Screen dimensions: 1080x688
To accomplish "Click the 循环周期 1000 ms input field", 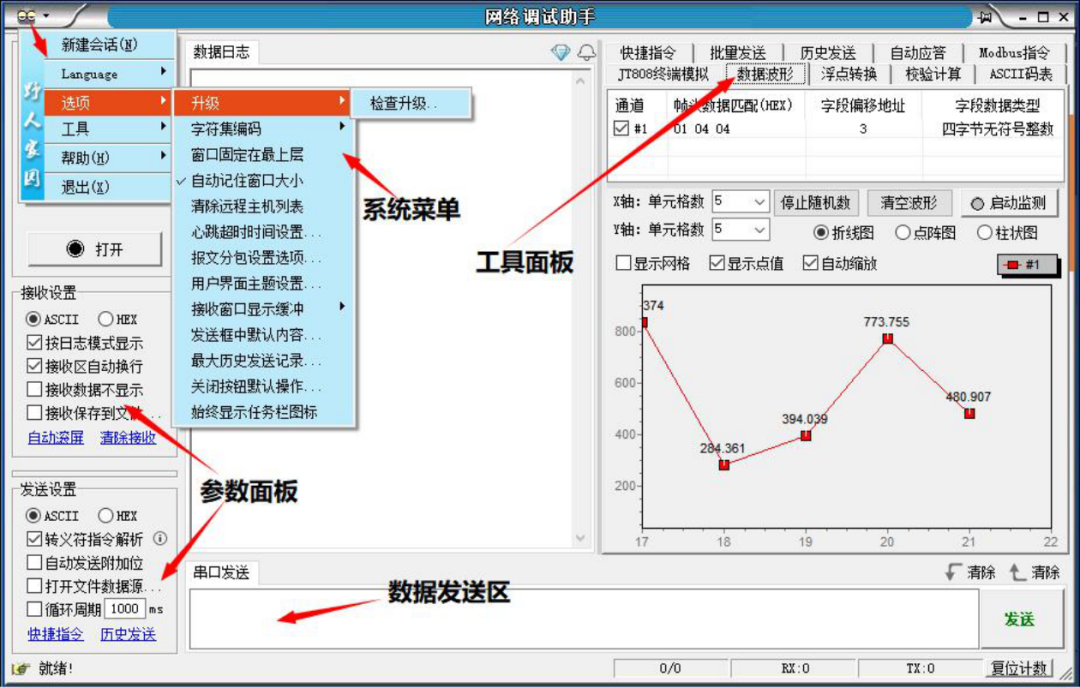I will (x=125, y=609).
